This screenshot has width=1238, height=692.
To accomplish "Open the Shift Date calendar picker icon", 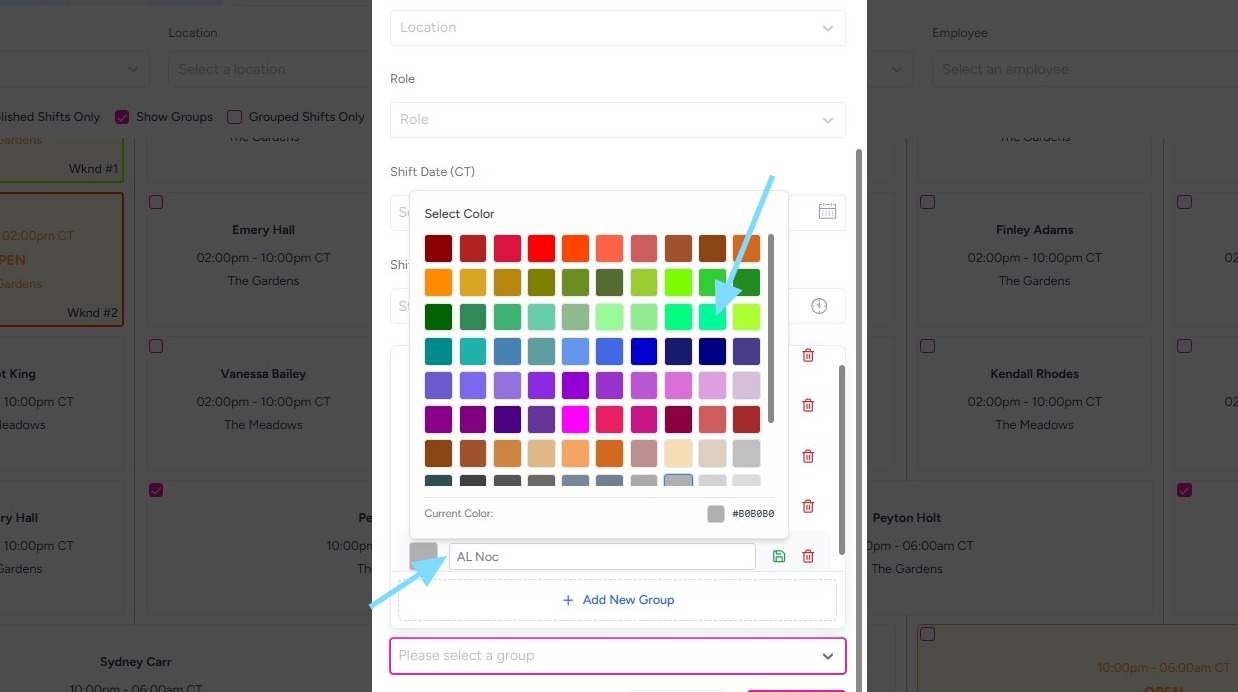I will pyautogui.click(x=827, y=211).
